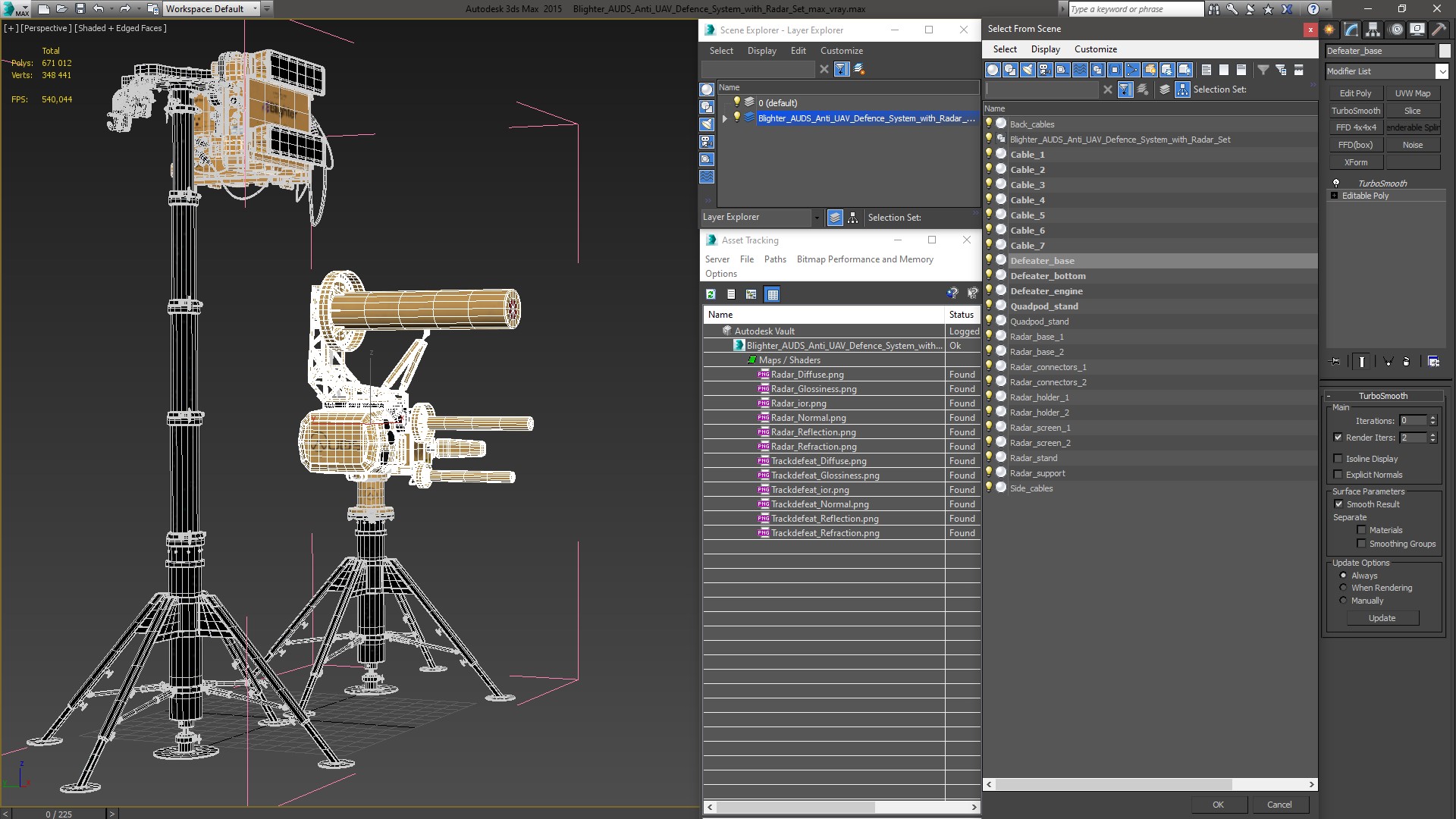Toggle Render Iters checkbox
1456x819 pixels.
point(1338,438)
